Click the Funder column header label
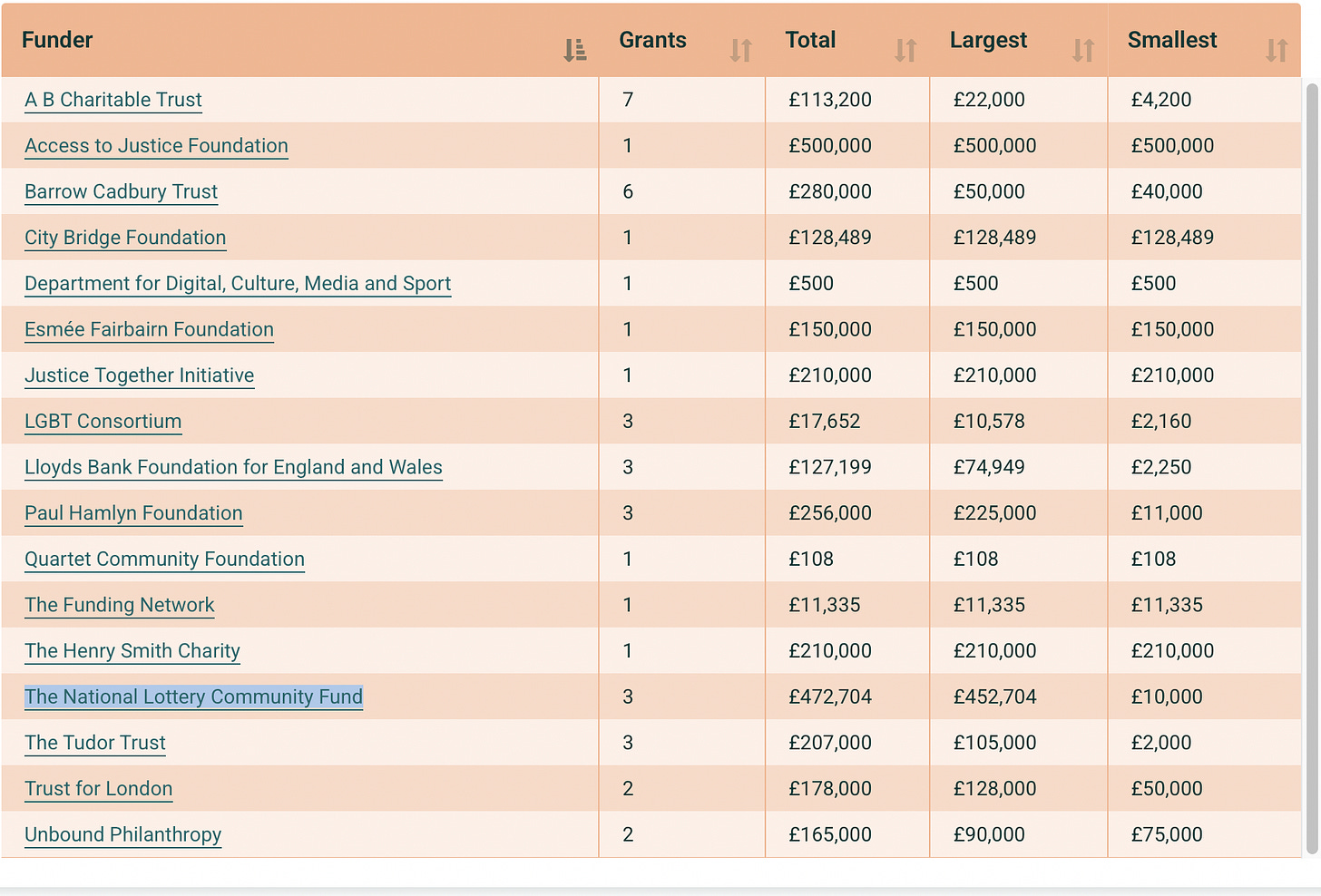 57,40
